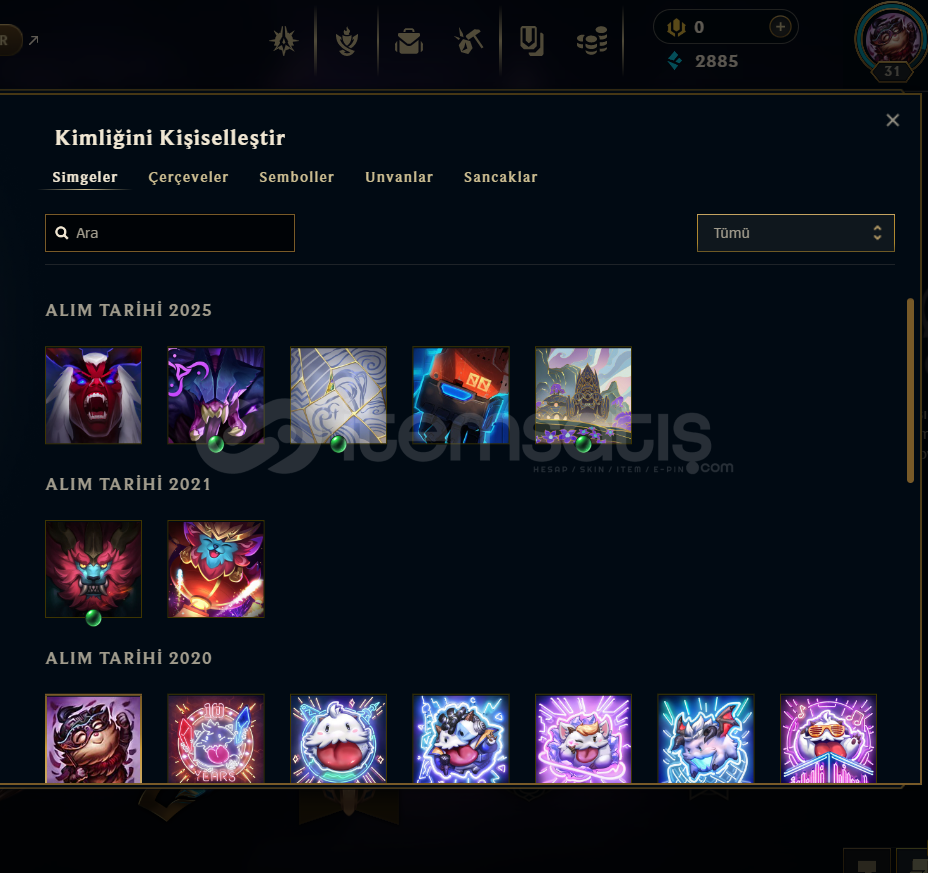Select the red demon face summoner icon
The image size is (928, 873).
94,395
